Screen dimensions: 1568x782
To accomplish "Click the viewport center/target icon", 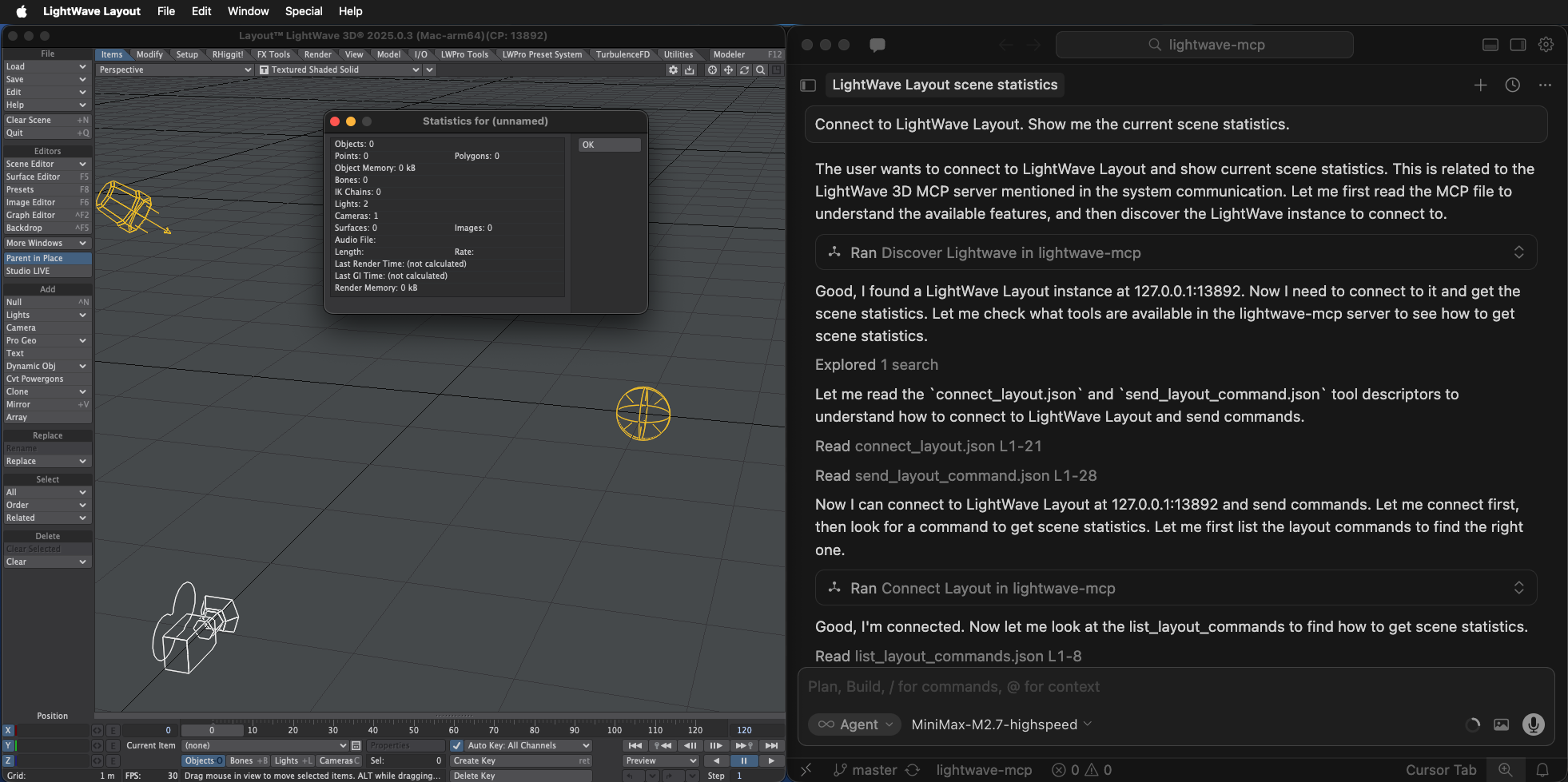I will [712, 69].
